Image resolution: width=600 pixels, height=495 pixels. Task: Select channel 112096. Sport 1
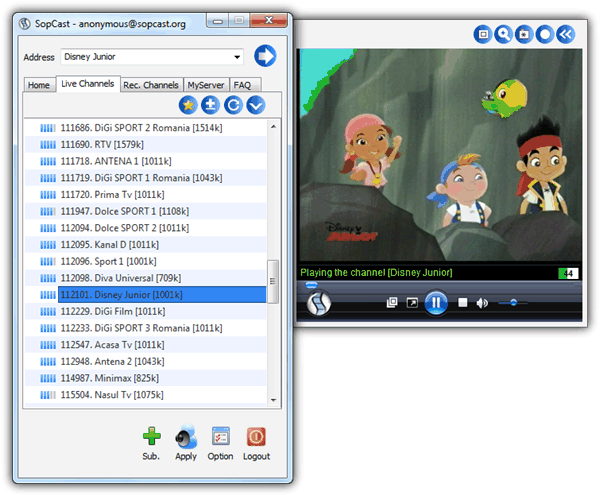(145, 261)
